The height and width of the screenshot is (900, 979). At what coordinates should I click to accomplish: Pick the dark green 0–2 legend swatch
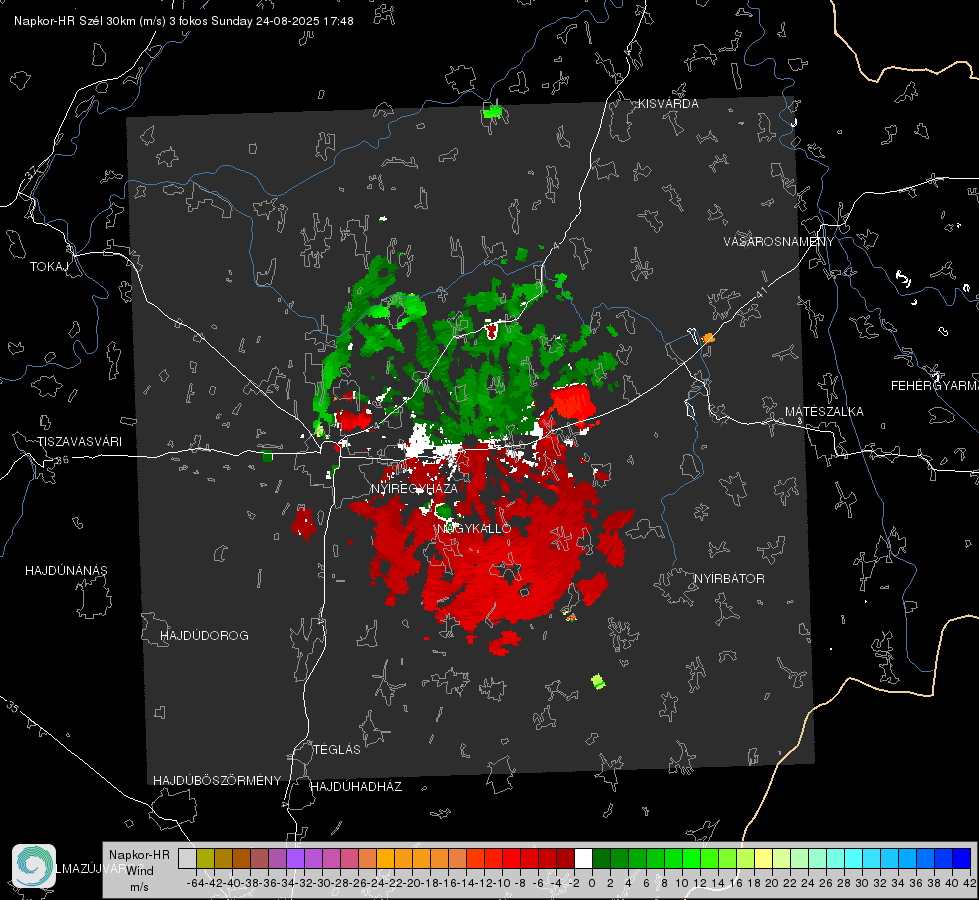601,858
